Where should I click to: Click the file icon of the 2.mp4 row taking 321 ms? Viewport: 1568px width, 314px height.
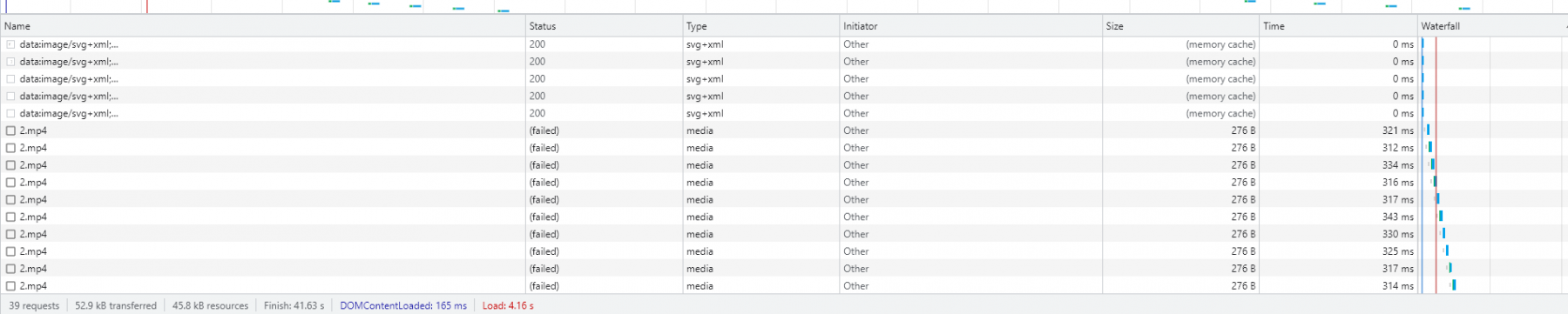(x=10, y=130)
